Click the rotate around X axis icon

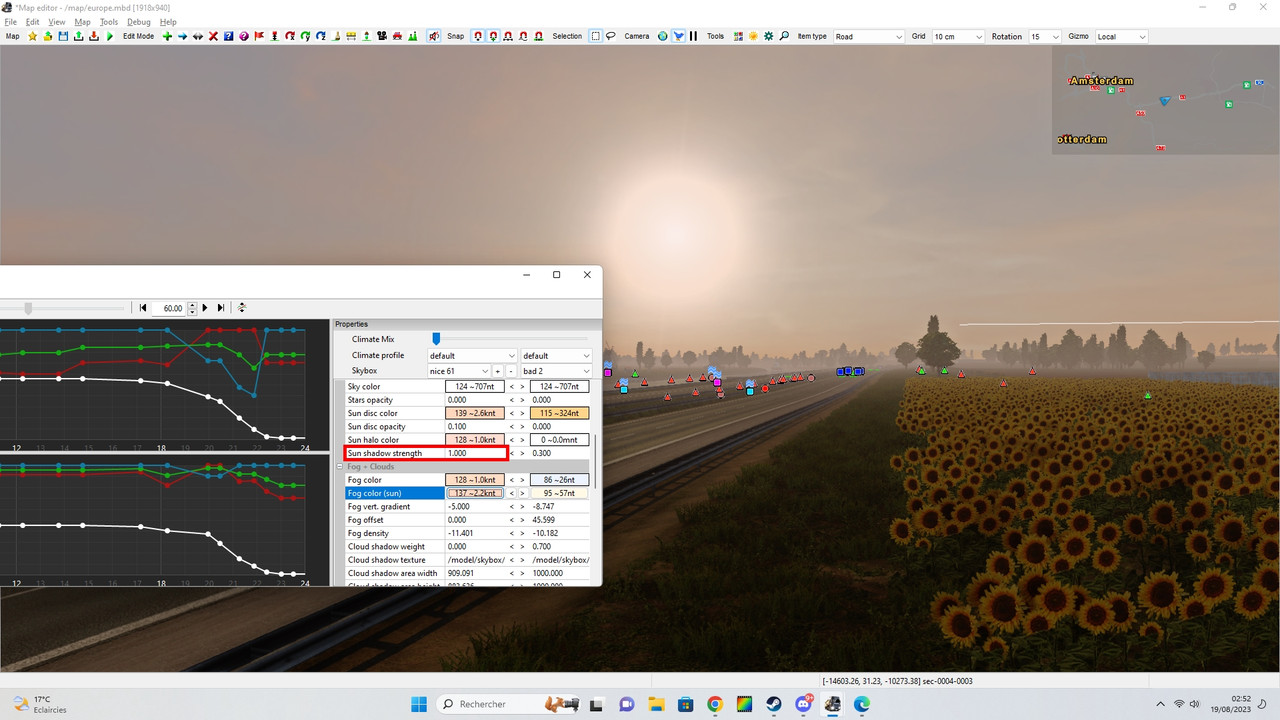(290, 36)
